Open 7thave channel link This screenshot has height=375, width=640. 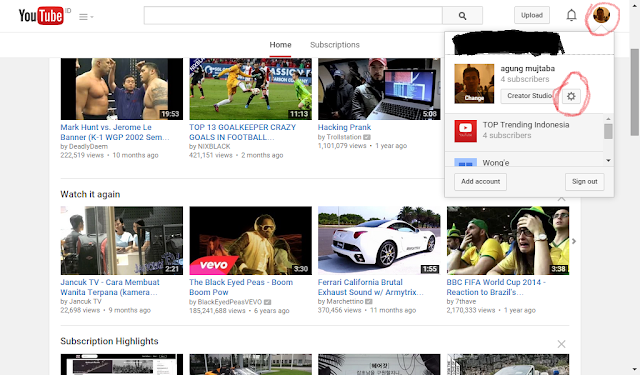point(466,302)
